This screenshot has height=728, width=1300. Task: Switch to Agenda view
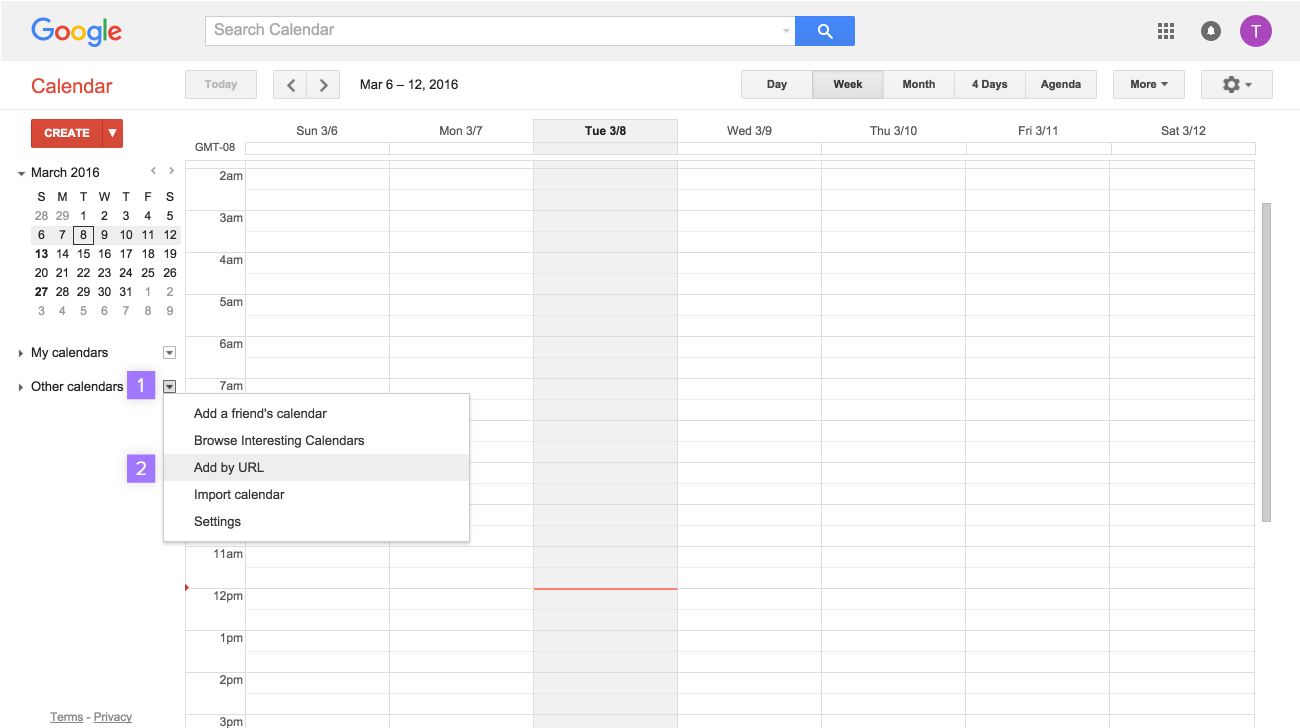1061,85
